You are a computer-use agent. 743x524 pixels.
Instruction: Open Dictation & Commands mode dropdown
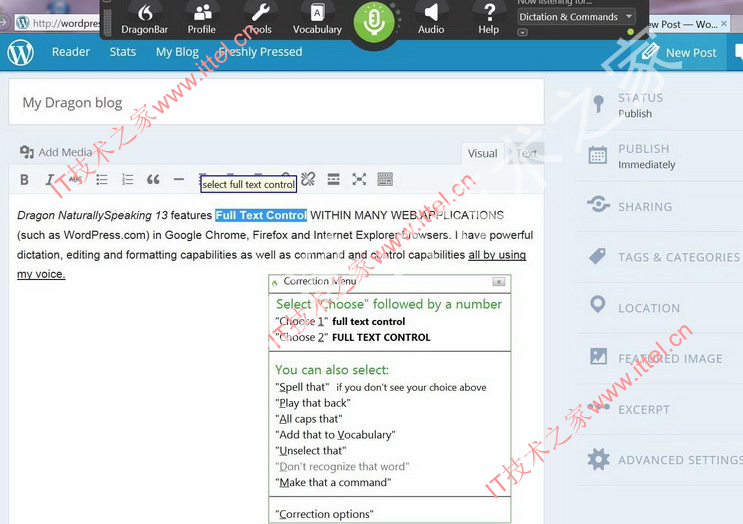pyautogui.click(x=576, y=17)
